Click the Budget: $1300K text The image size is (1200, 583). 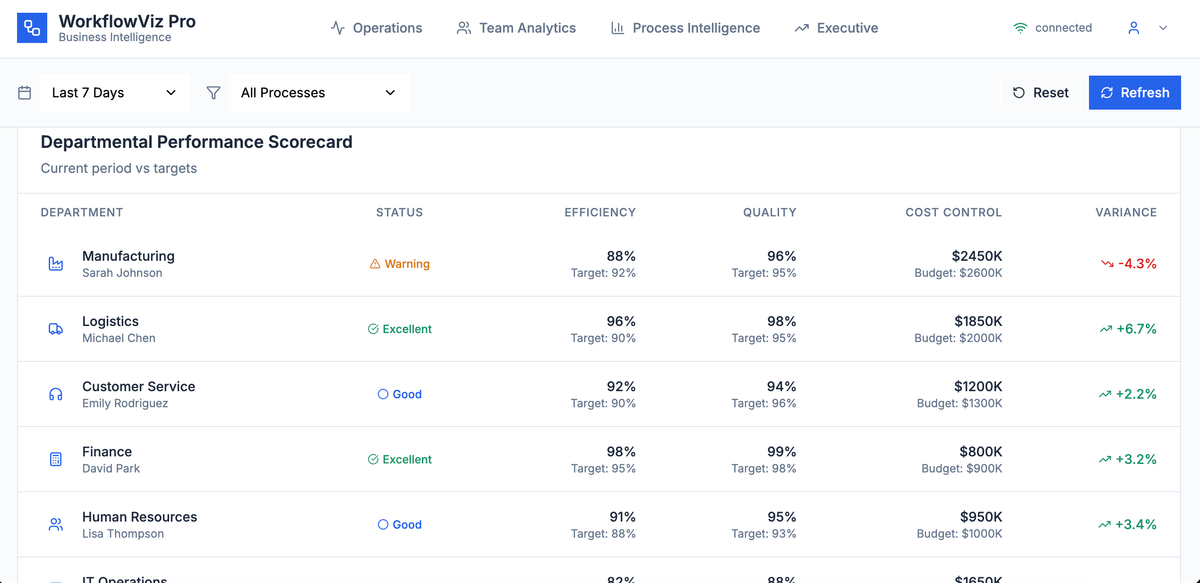[959, 403]
